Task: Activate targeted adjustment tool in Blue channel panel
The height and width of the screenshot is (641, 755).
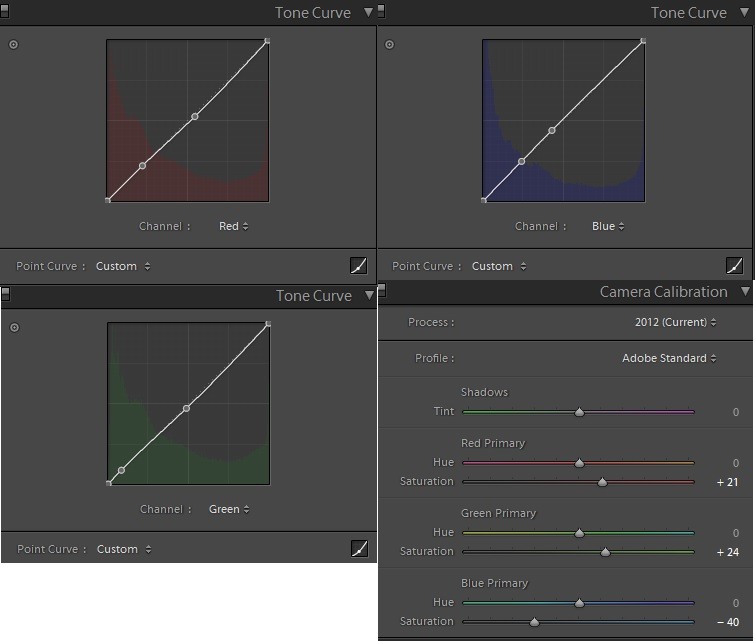Action: (389, 44)
